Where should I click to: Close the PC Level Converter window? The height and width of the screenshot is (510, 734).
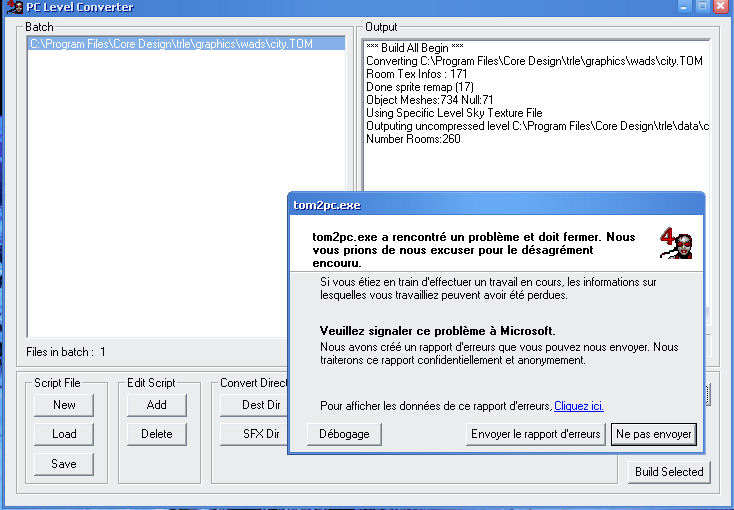click(720, 7)
